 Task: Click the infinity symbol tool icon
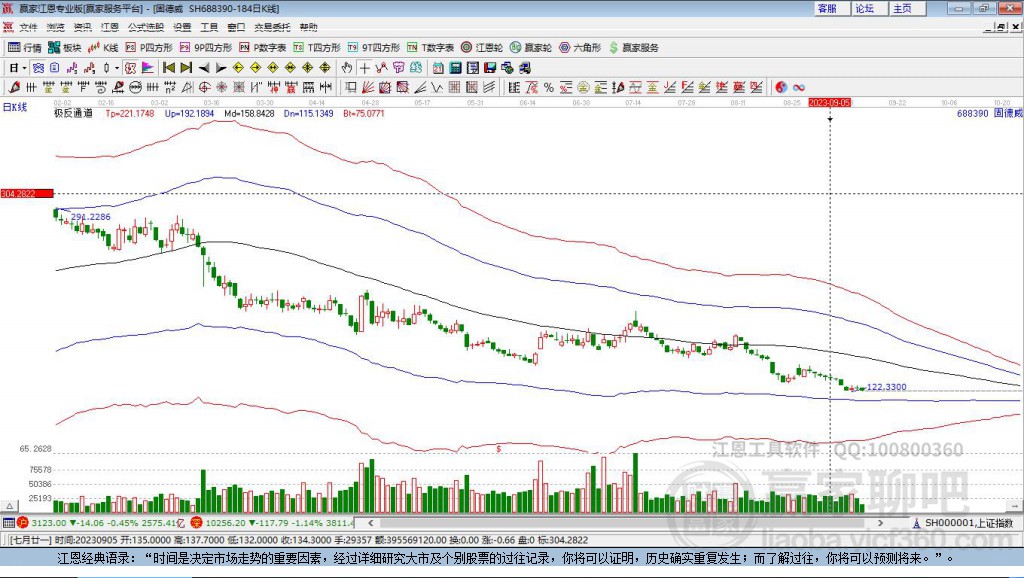click(799, 87)
